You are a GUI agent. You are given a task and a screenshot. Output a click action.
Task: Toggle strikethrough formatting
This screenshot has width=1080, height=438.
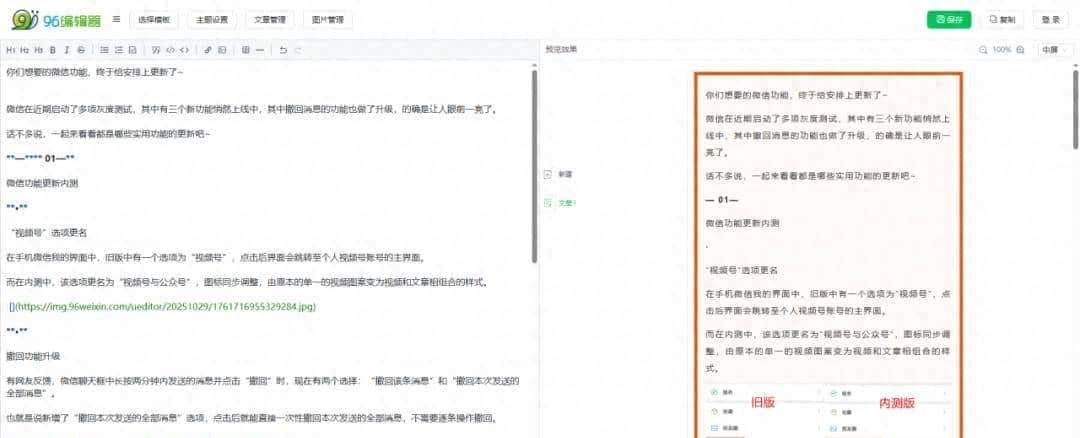(x=81, y=50)
